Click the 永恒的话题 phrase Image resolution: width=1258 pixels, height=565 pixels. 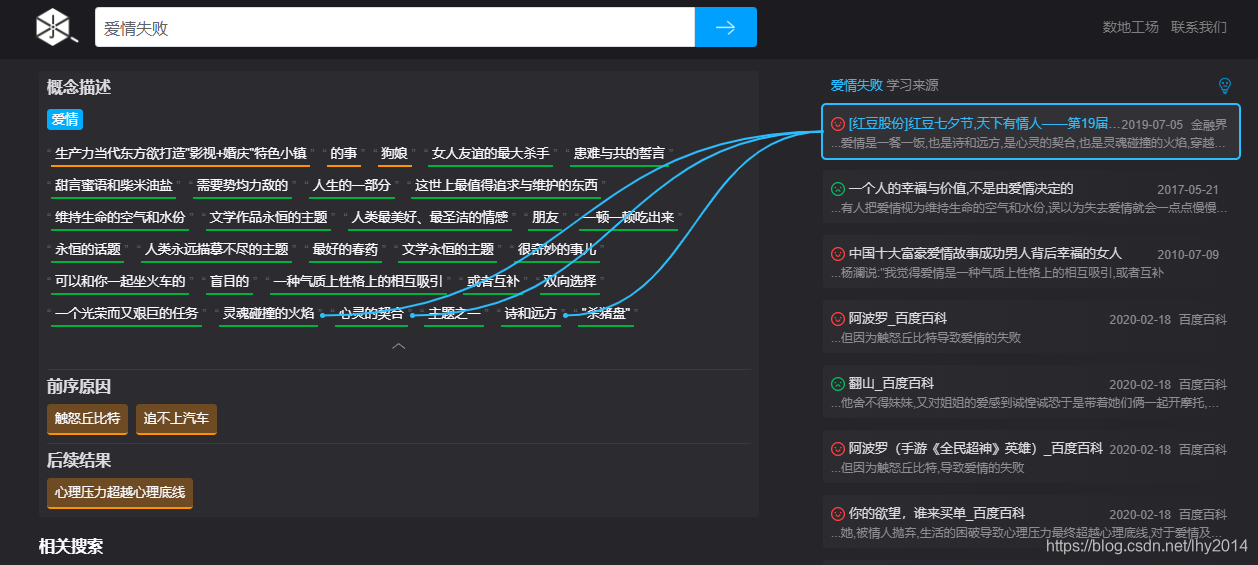87,250
